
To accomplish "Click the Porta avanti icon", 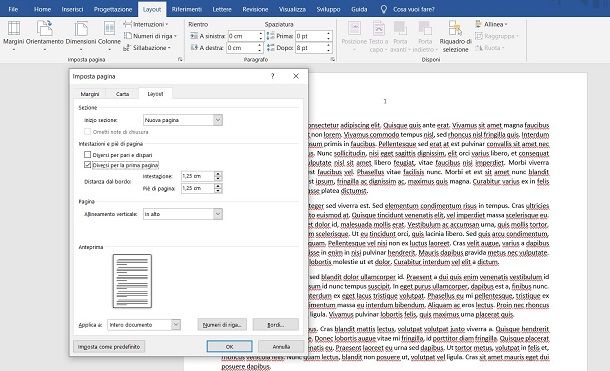I will [x=400, y=37].
